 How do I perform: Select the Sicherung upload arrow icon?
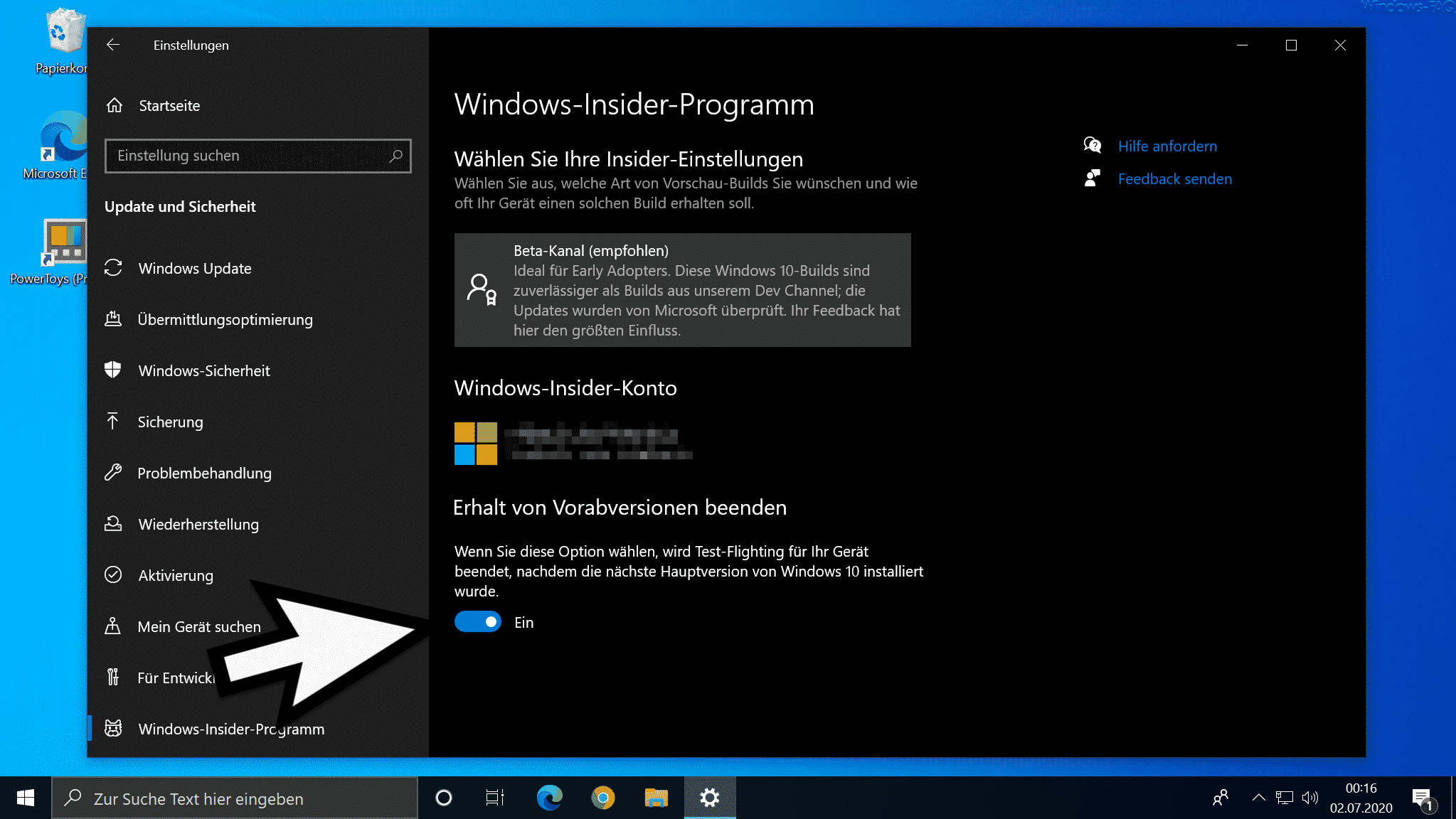[113, 421]
